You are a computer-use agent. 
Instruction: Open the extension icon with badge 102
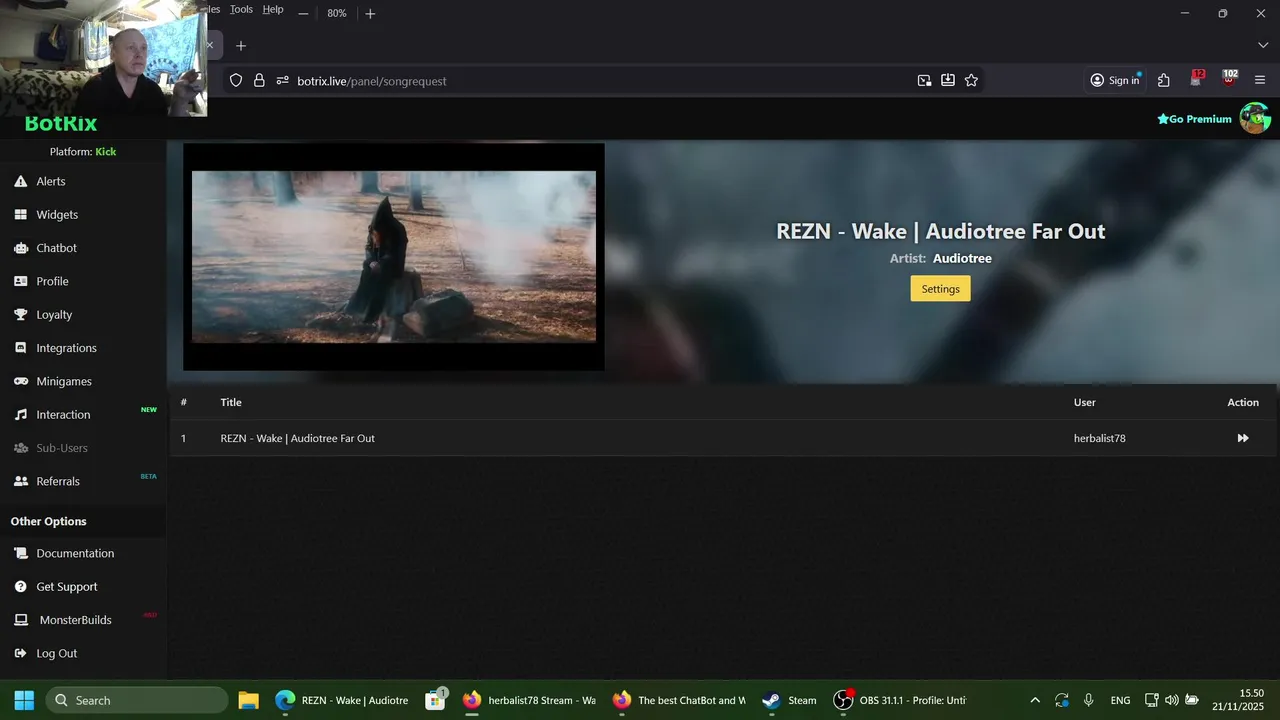1229,79
